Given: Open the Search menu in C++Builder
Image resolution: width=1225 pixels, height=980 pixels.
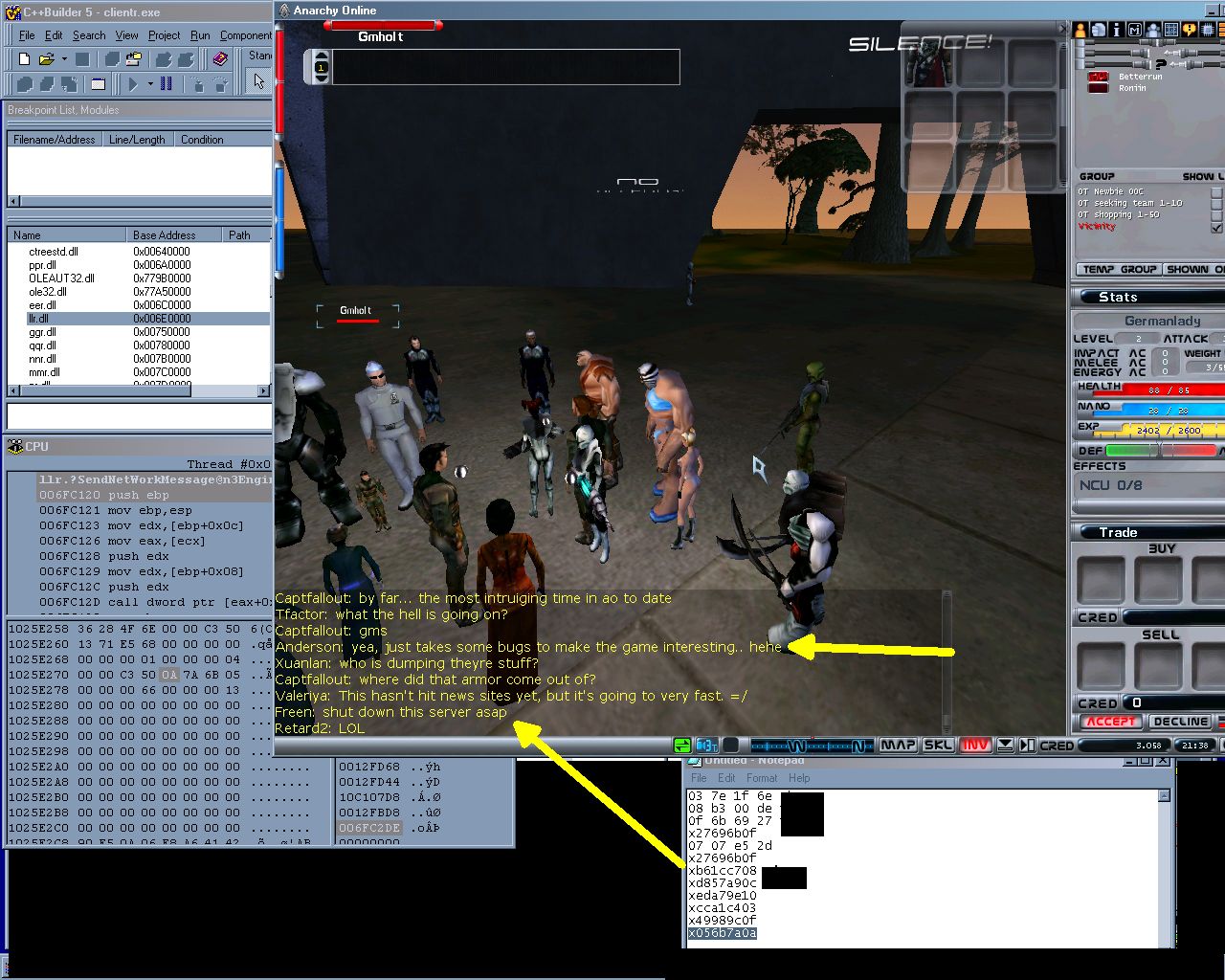Looking at the screenshot, I should 89,35.
